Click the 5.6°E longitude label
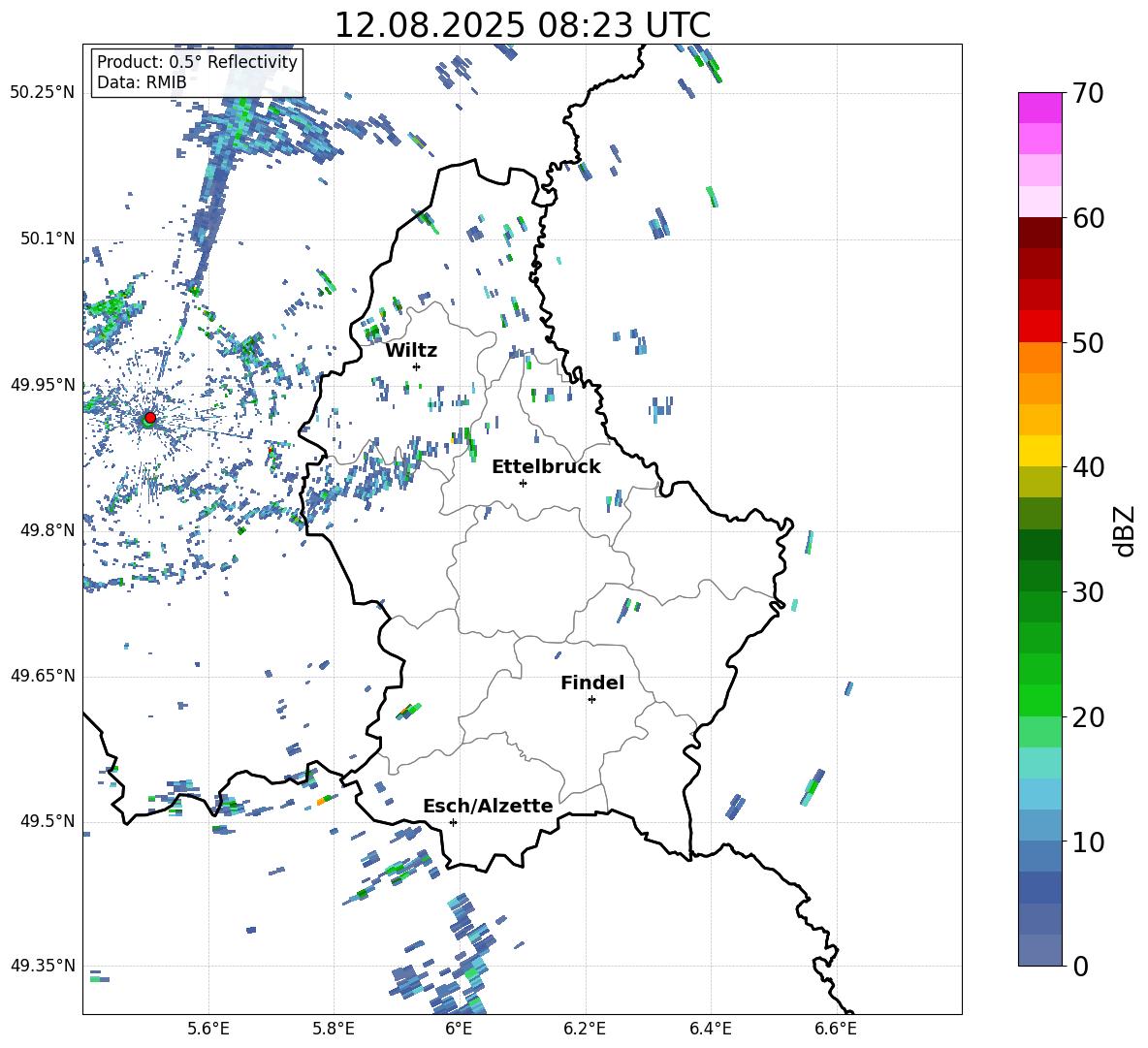 click(x=208, y=1029)
